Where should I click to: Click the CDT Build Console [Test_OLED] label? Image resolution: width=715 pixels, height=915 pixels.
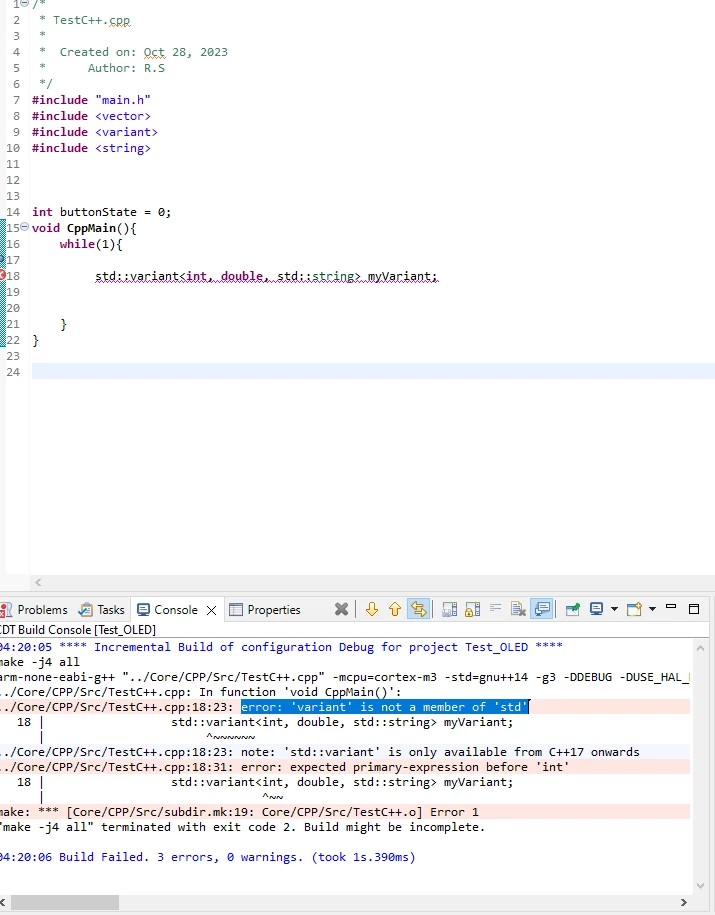tap(78, 630)
